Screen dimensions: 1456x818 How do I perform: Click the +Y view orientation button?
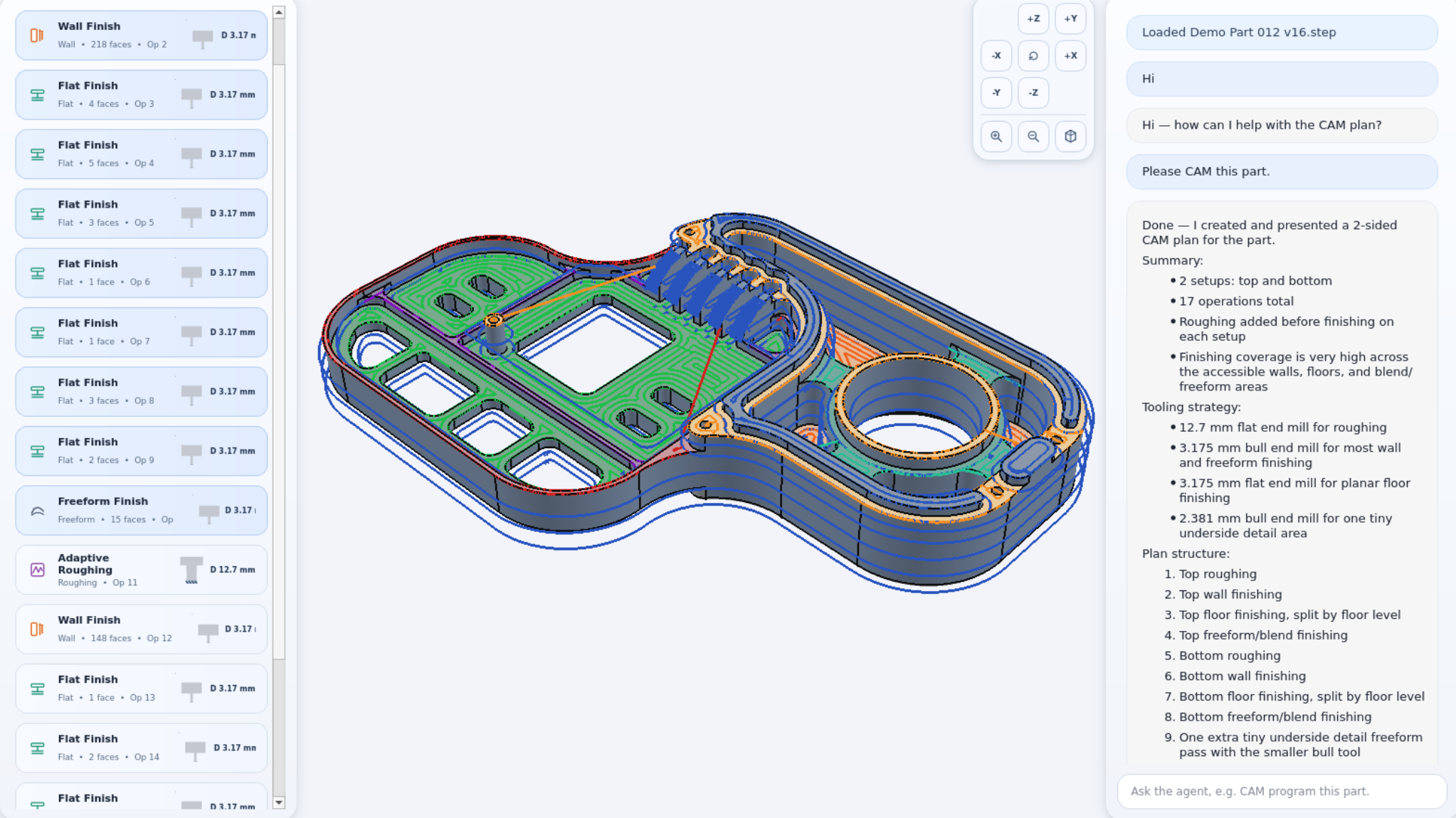[x=1070, y=19]
